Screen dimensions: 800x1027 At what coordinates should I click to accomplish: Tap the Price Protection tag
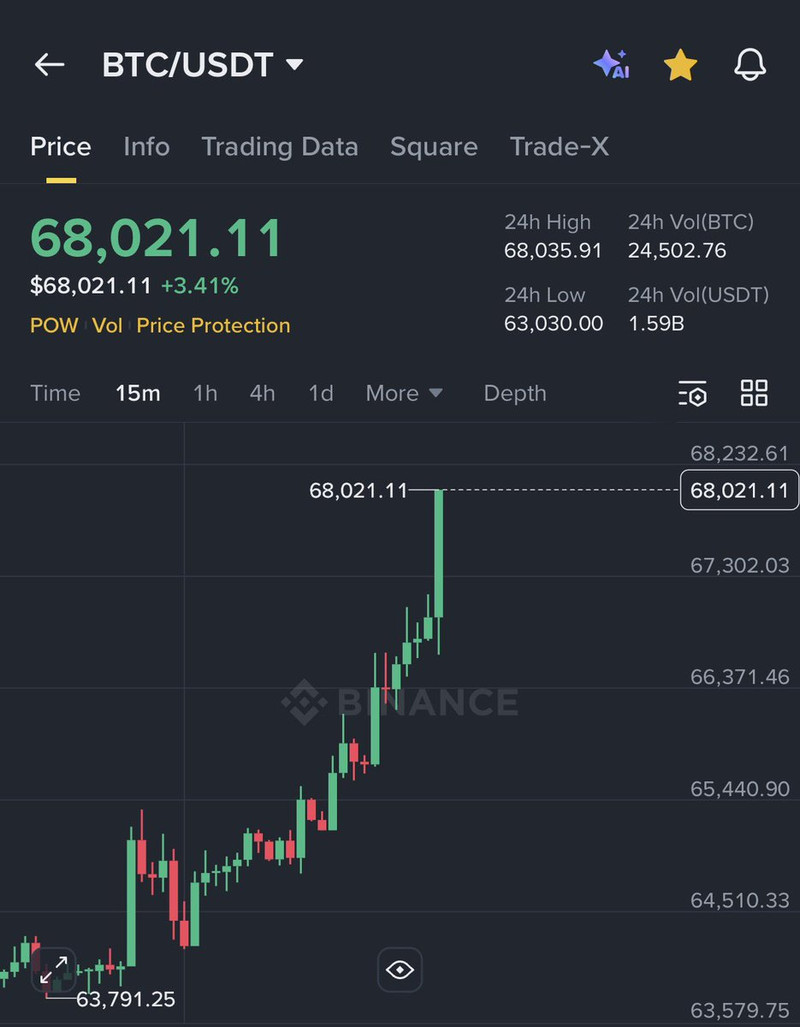click(x=213, y=326)
